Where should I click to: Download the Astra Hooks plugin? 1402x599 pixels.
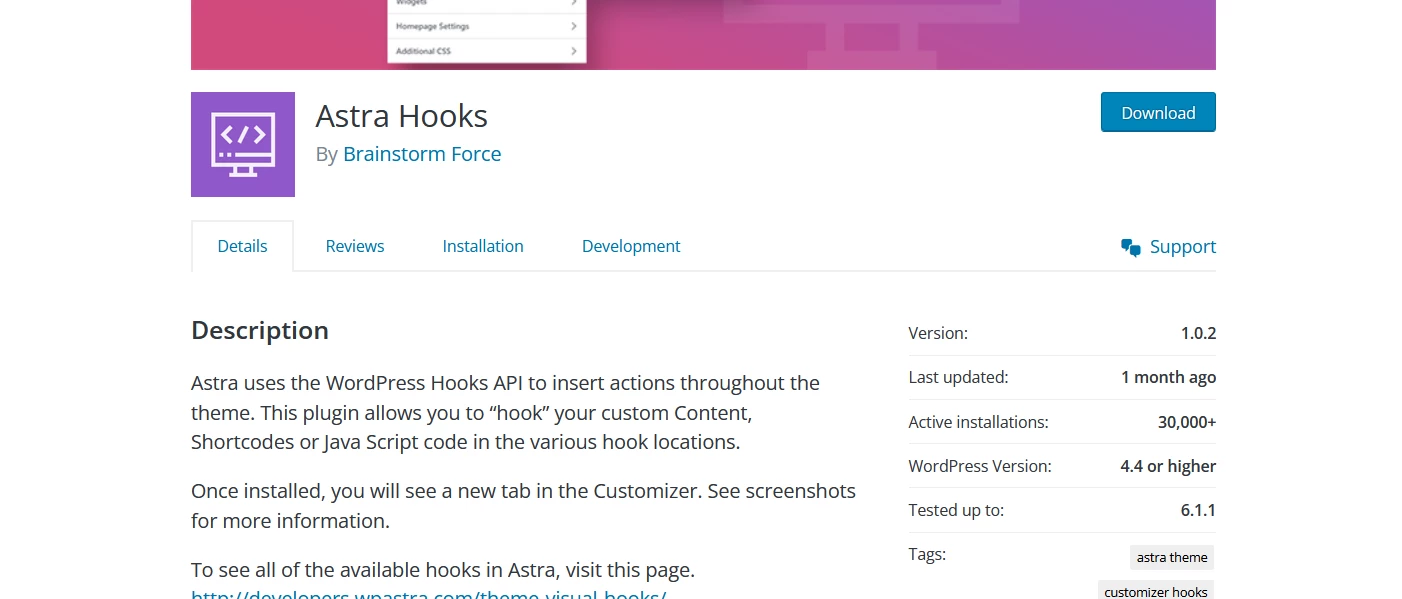[1158, 112]
